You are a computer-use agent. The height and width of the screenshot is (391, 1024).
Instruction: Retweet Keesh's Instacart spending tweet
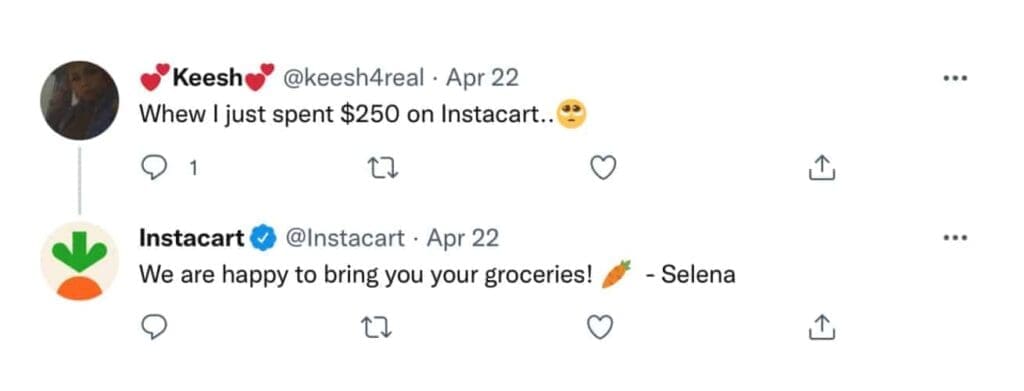(379, 169)
